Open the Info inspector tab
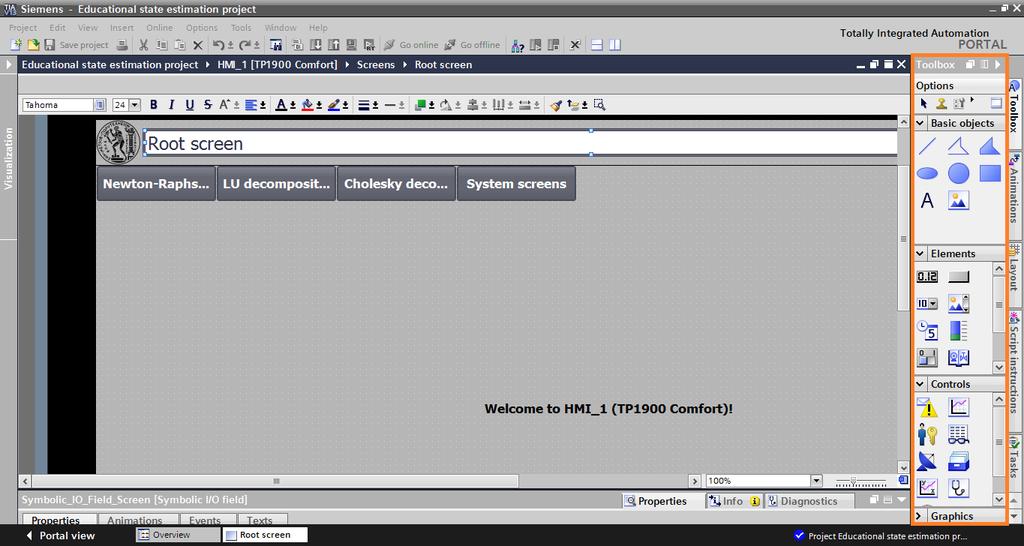Image resolution: width=1024 pixels, height=546 pixels. tap(733, 501)
